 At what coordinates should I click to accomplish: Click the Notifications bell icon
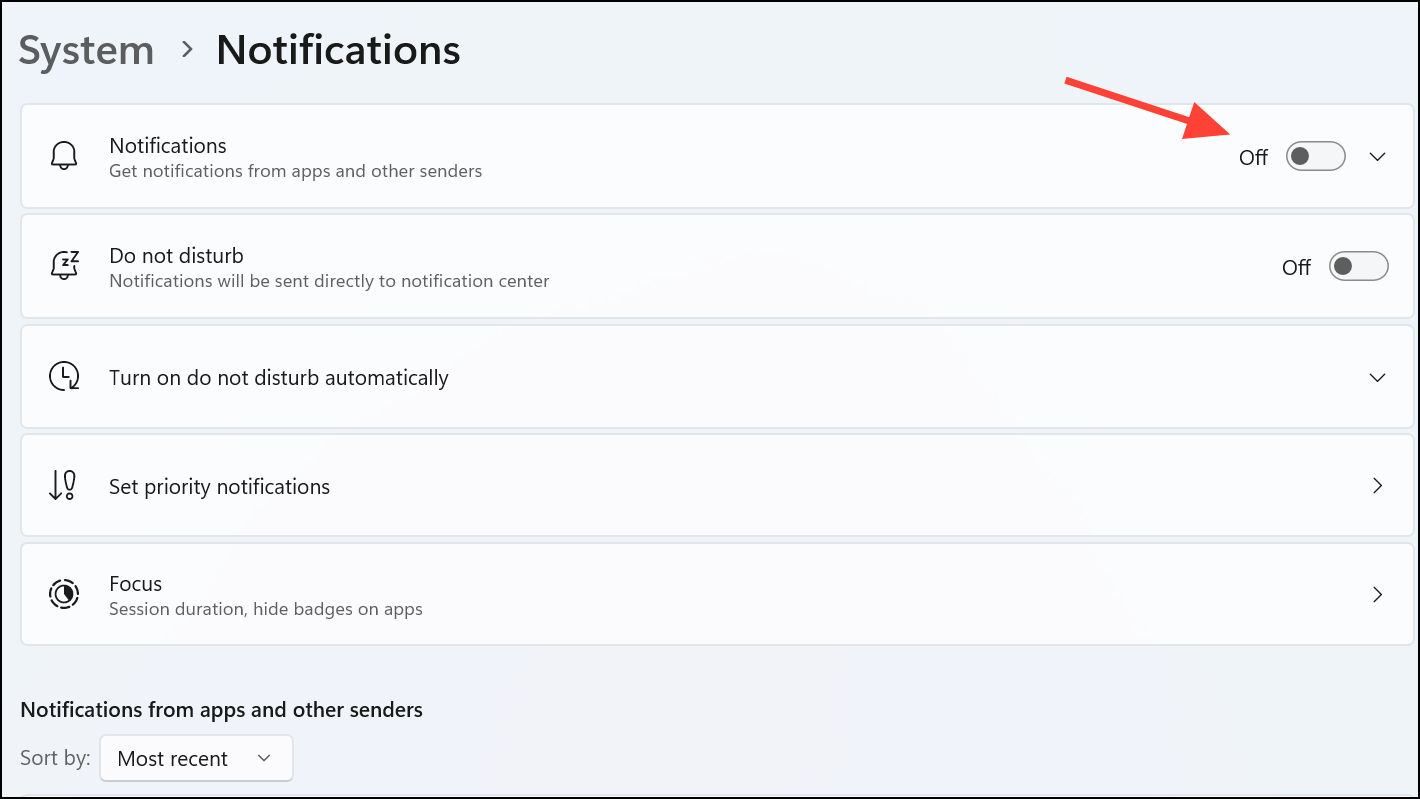[x=63, y=156]
